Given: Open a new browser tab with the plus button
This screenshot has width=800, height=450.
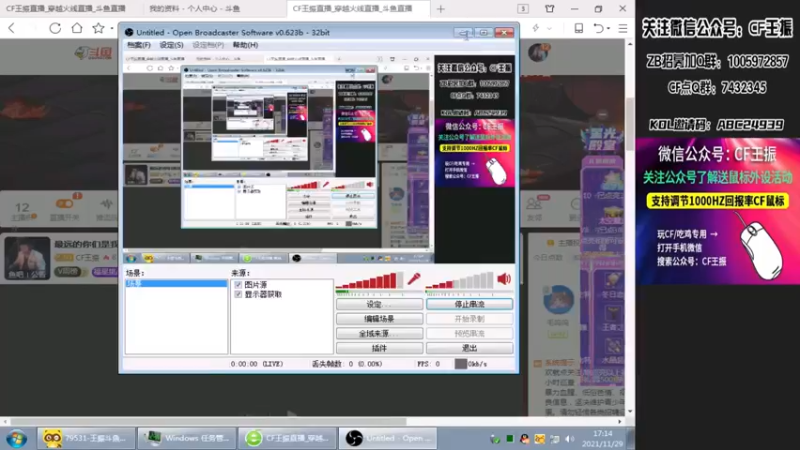Looking at the screenshot, I should tap(441, 9).
